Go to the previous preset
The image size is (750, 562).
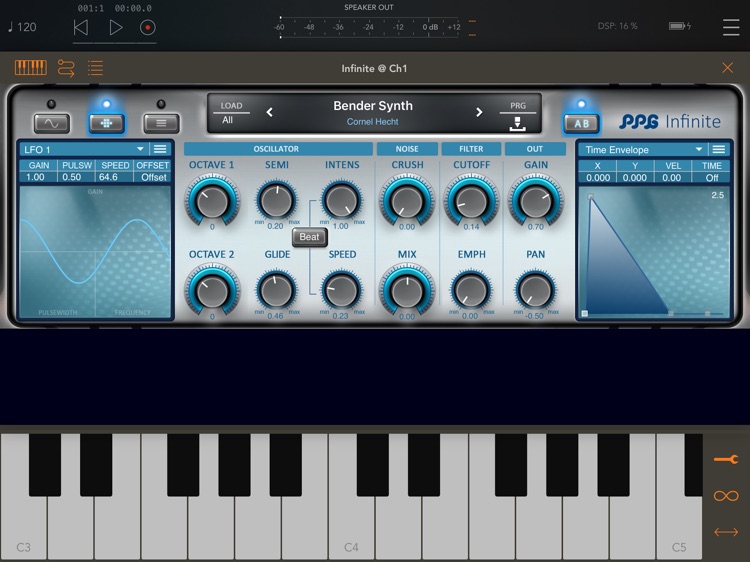(x=270, y=112)
